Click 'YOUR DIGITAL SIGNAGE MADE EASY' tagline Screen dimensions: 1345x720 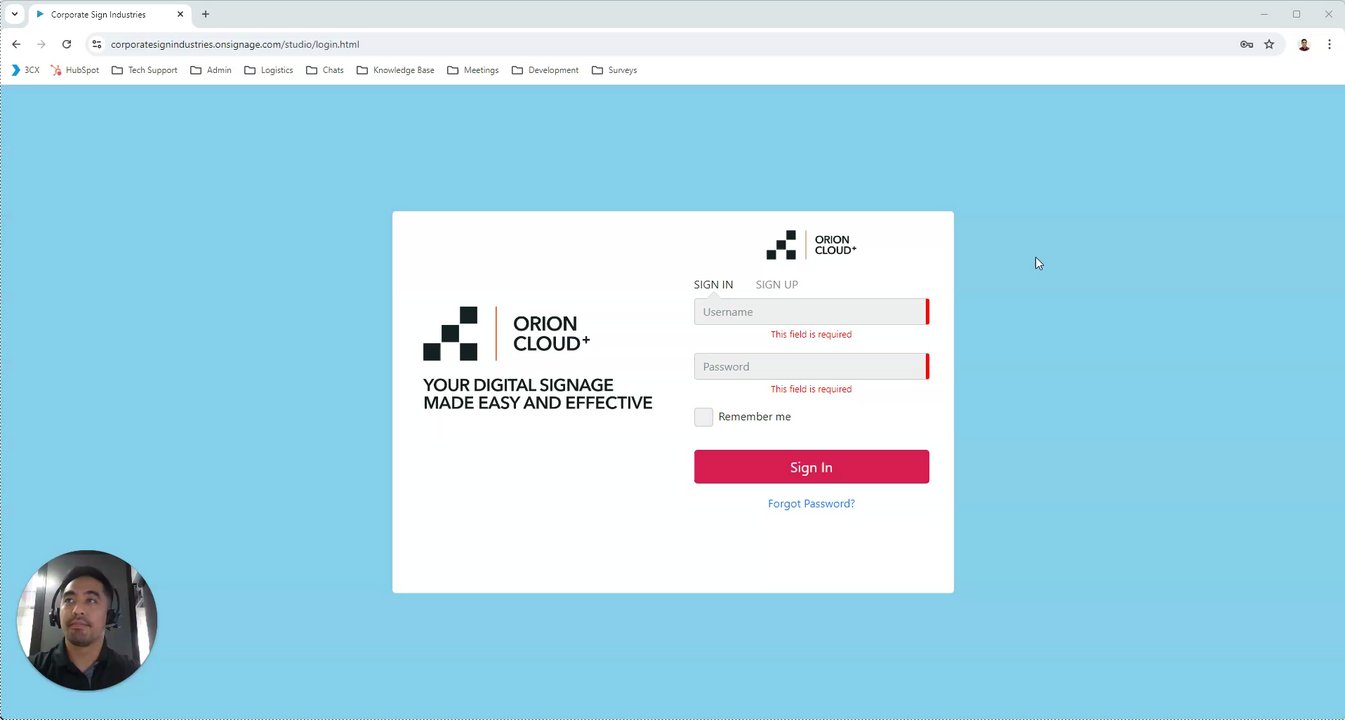coord(538,394)
